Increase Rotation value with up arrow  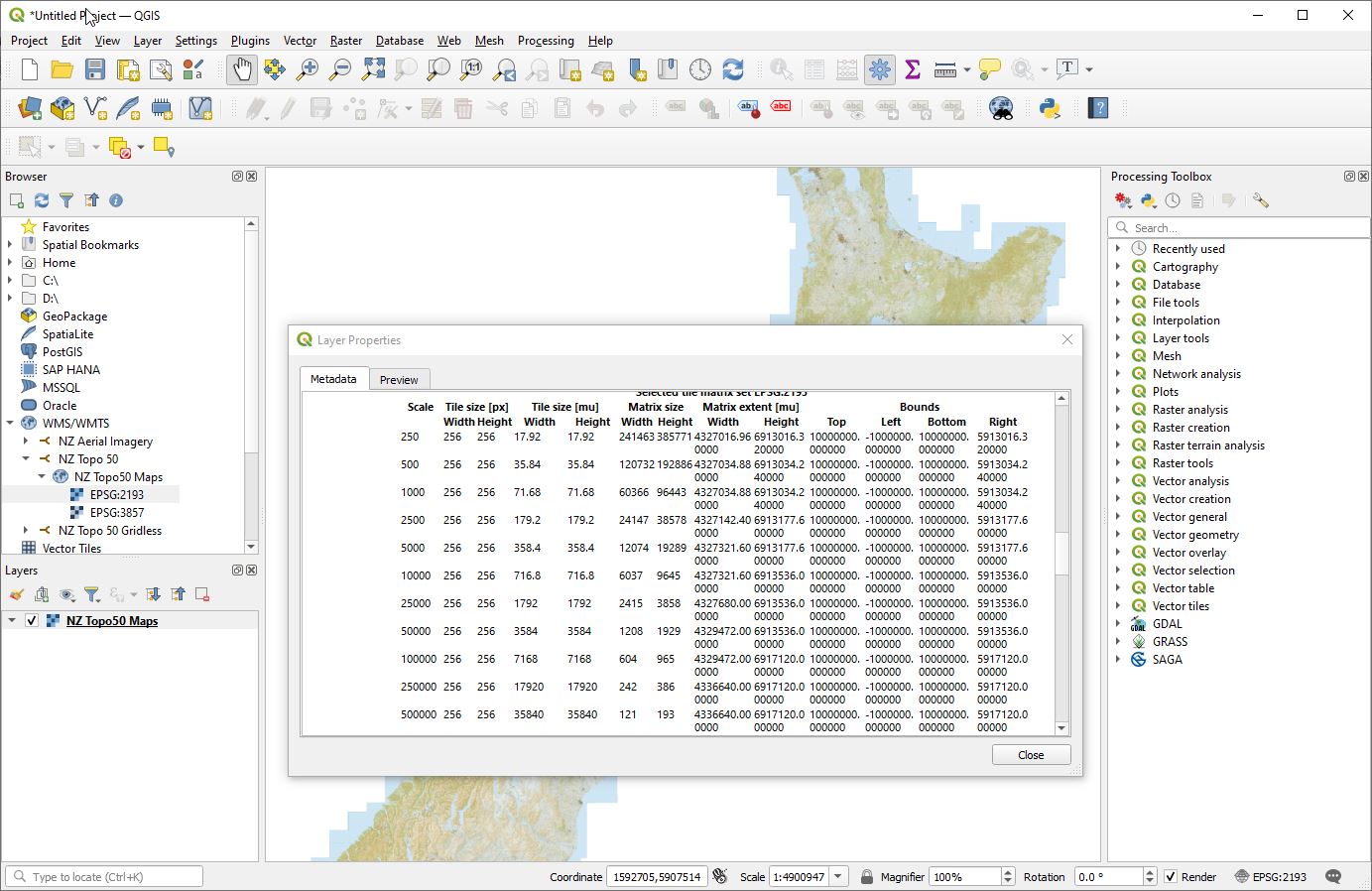click(1150, 872)
